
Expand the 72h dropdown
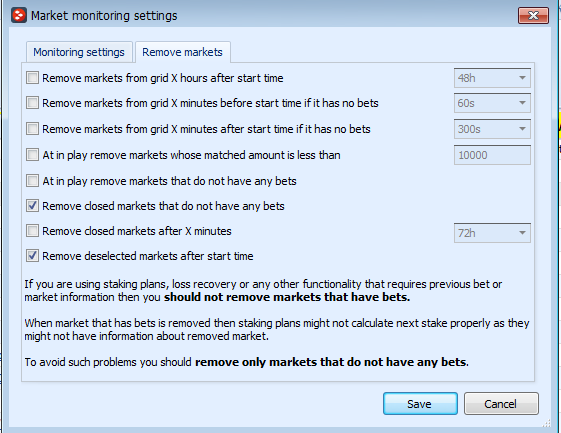[492, 233]
